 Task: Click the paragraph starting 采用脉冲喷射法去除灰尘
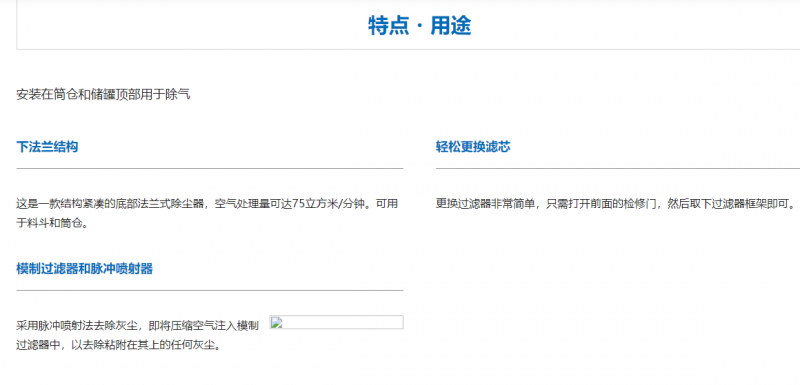tap(138, 336)
